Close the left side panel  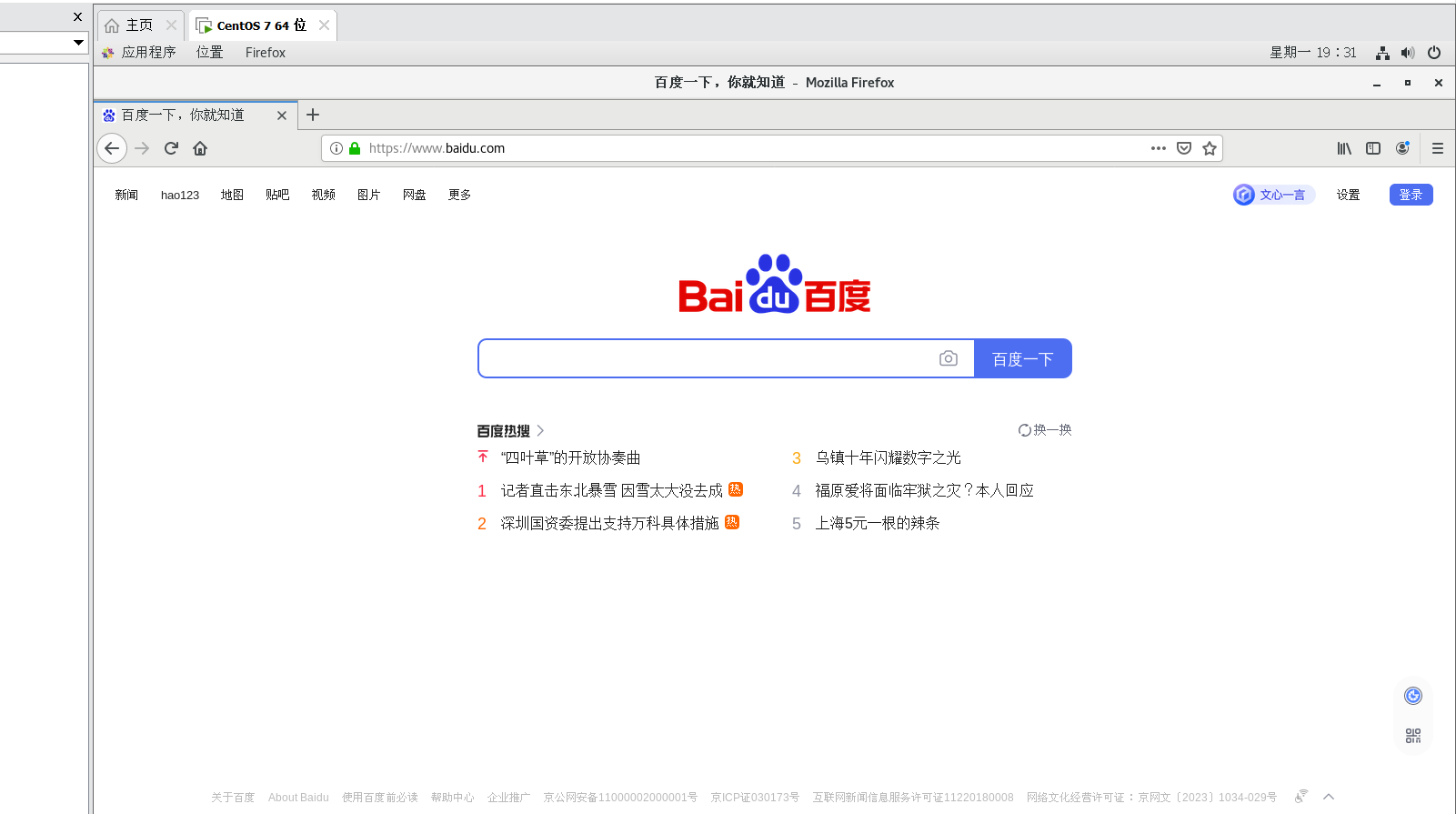click(x=77, y=16)
